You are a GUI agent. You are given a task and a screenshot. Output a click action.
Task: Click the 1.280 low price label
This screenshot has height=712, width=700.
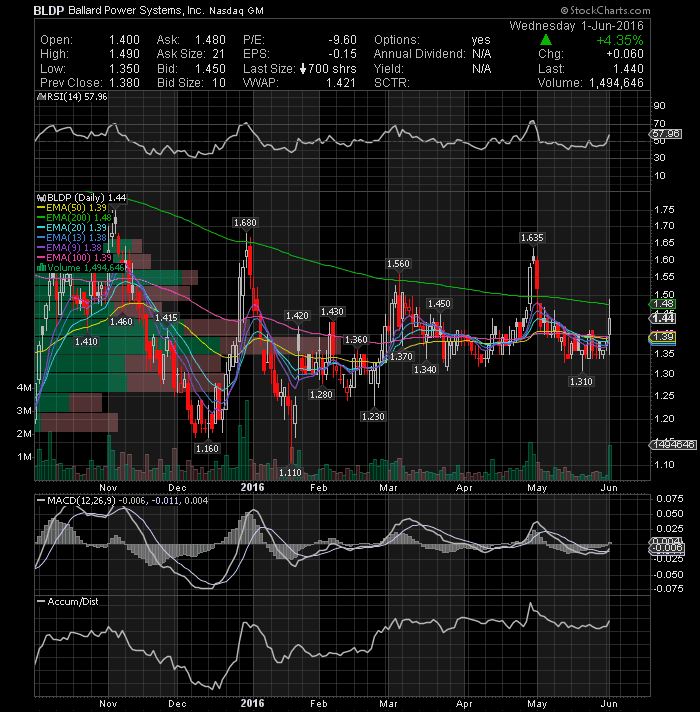pyautogui.click(x=321, y=395)
